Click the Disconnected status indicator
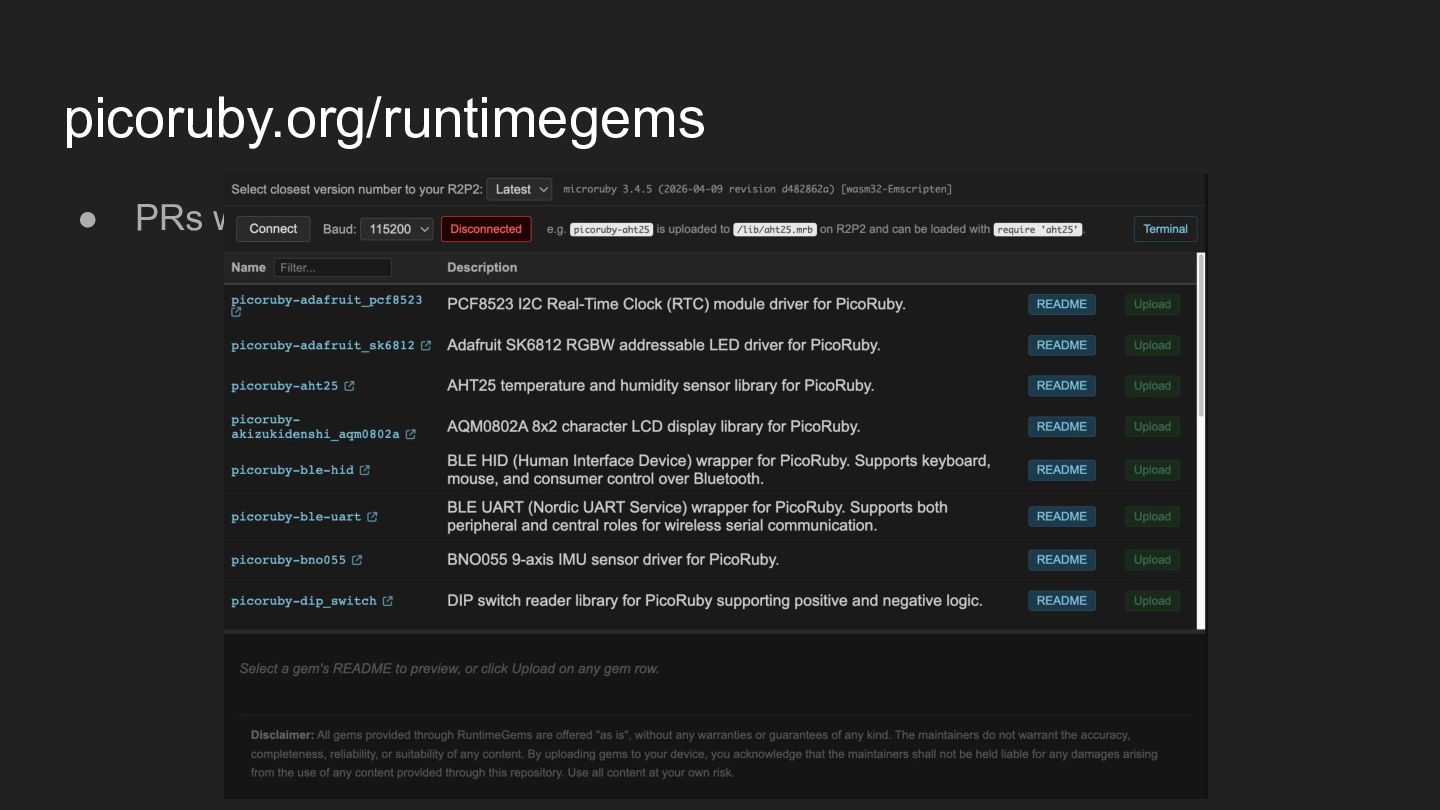Viewport: 1440px width, 810px height. [486, 229]
